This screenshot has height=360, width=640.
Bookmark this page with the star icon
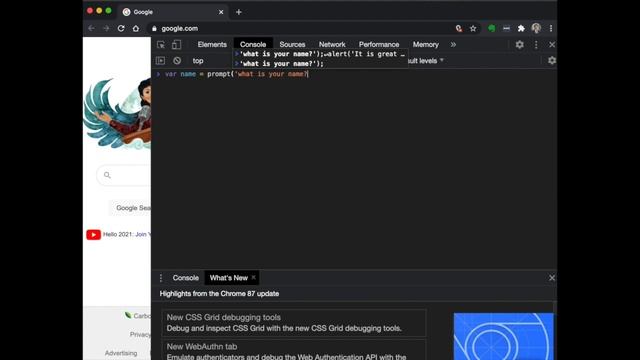[473, 28]
